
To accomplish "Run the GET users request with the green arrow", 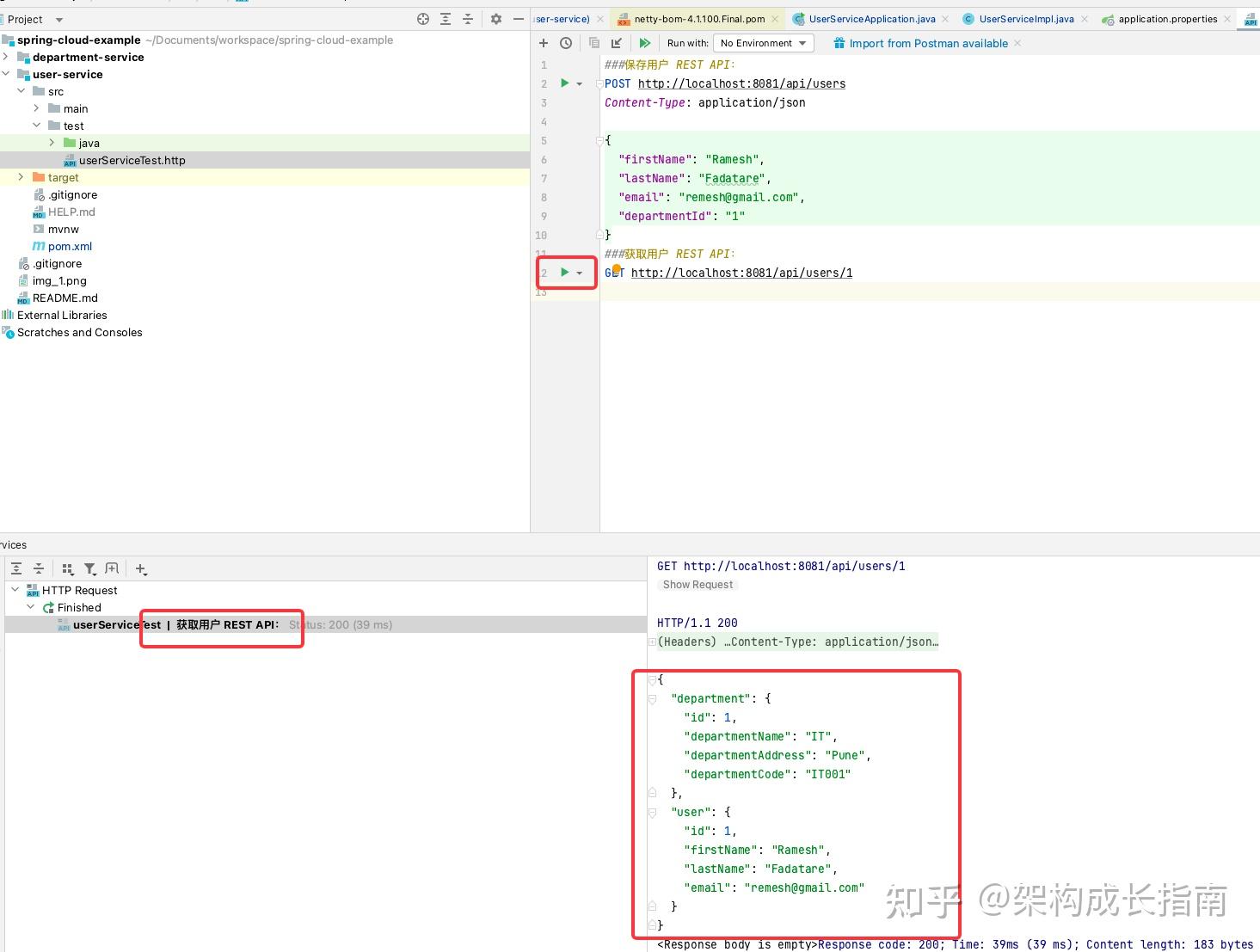I will (x=564, y=273).
